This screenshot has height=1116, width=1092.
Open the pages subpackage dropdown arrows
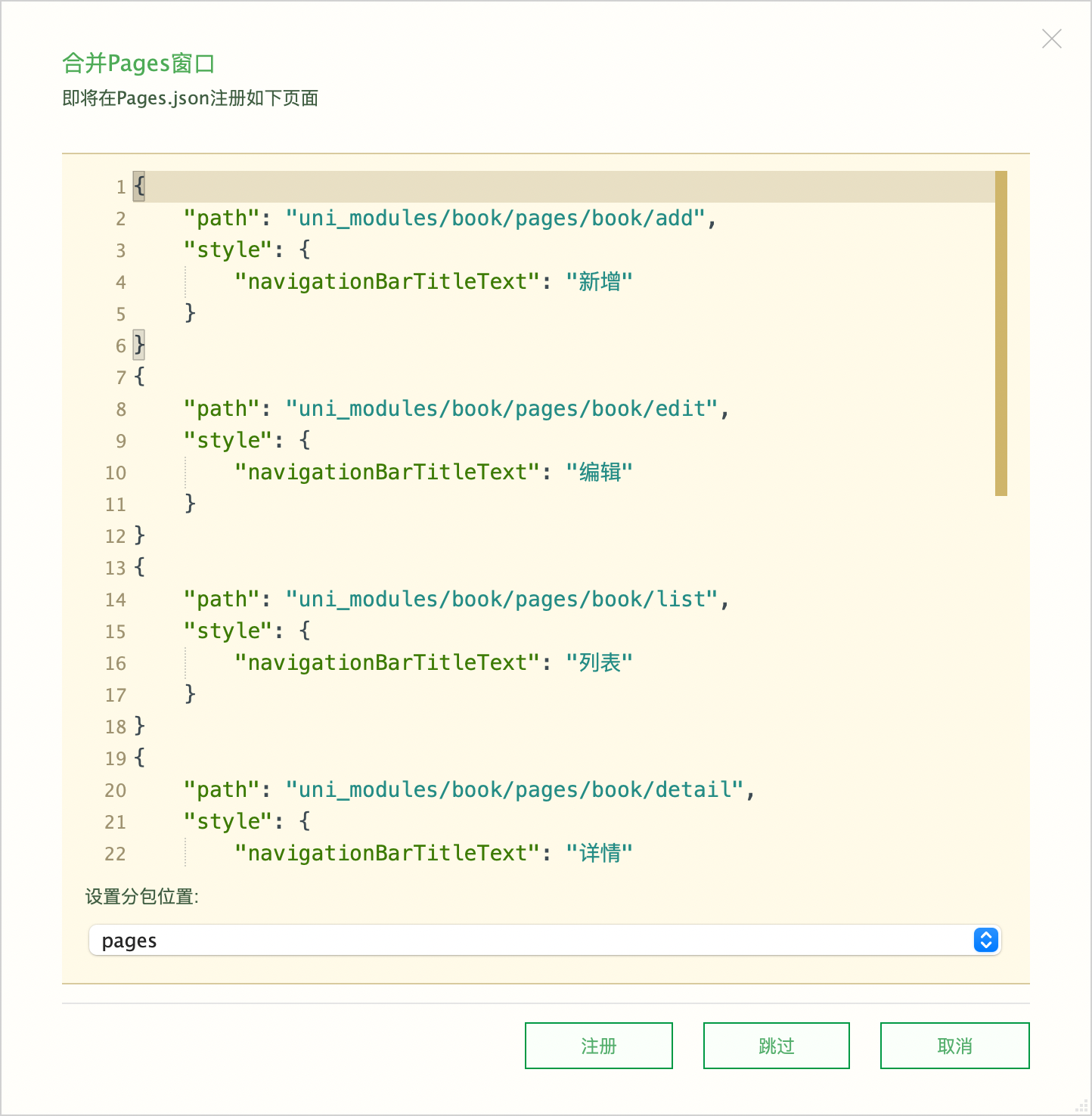point(985,940)
